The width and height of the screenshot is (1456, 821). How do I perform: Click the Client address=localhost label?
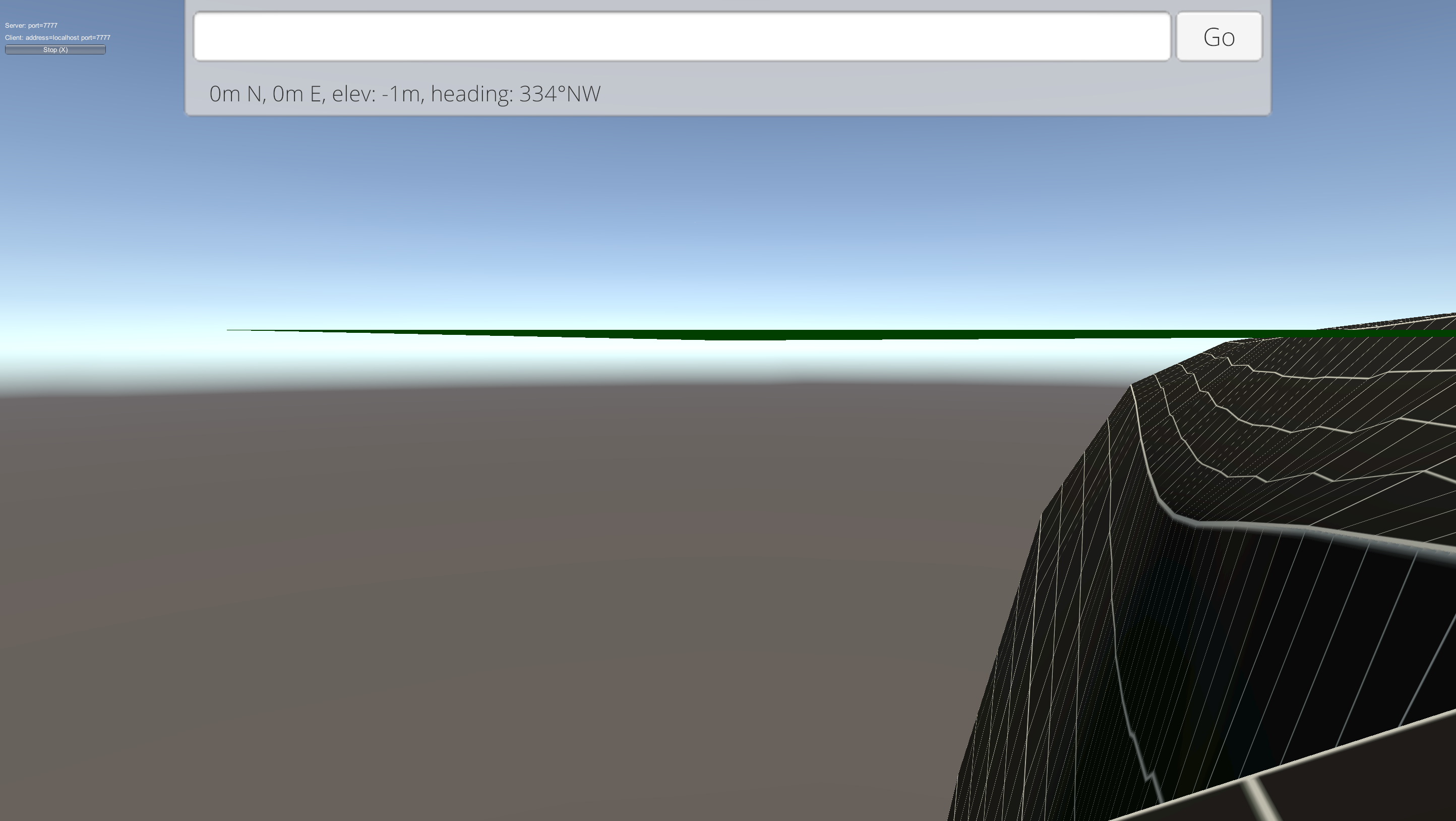[57, 37]
